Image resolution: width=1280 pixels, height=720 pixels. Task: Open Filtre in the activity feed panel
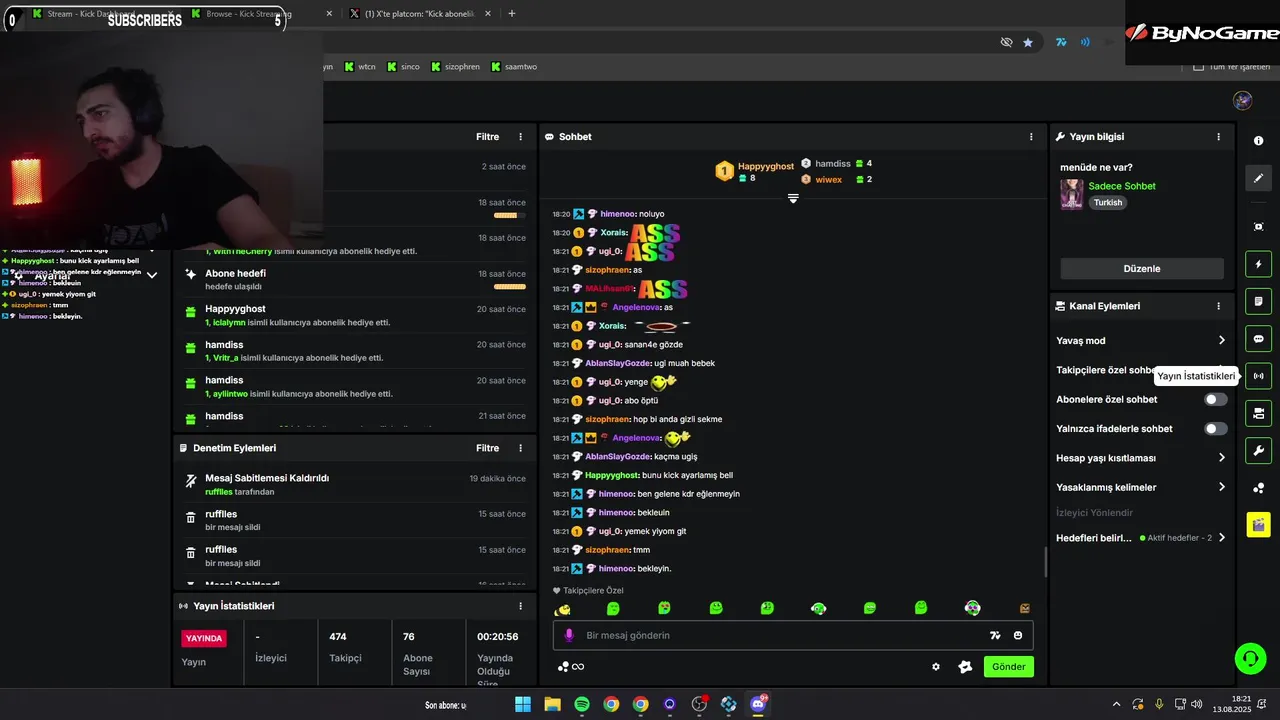[487, 137]
